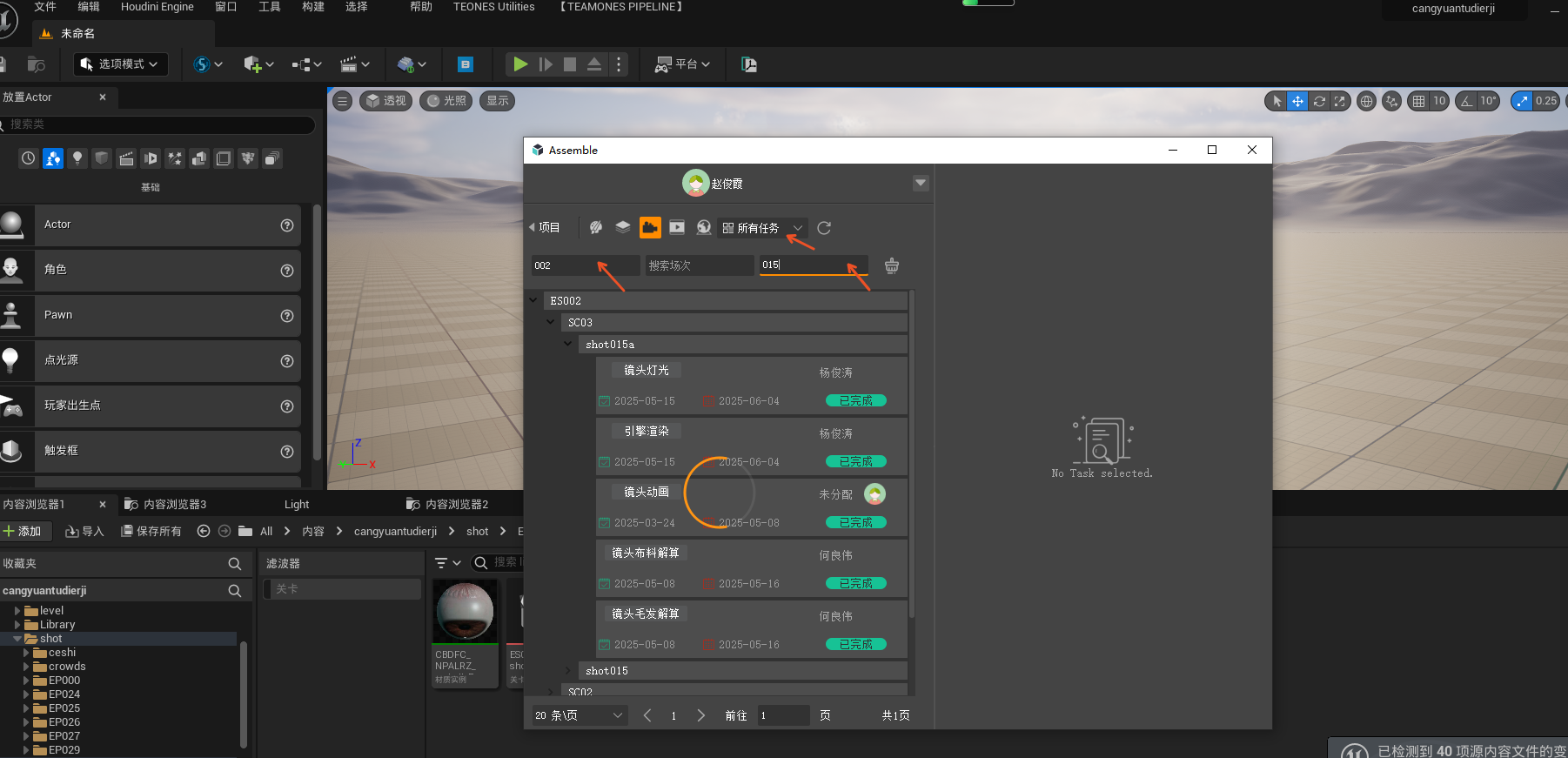
Task: Click the refresh icon in Assemble window
Action: 824,228
